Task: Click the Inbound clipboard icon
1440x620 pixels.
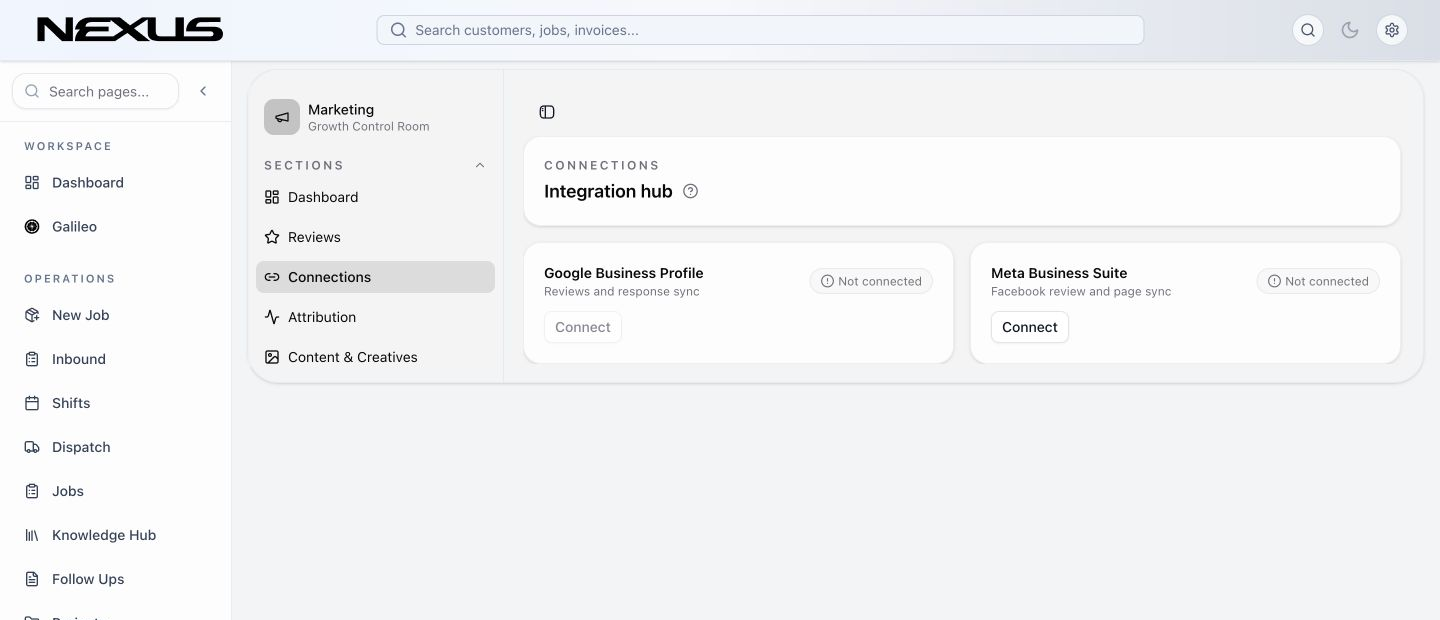Action: pos(32,359)
